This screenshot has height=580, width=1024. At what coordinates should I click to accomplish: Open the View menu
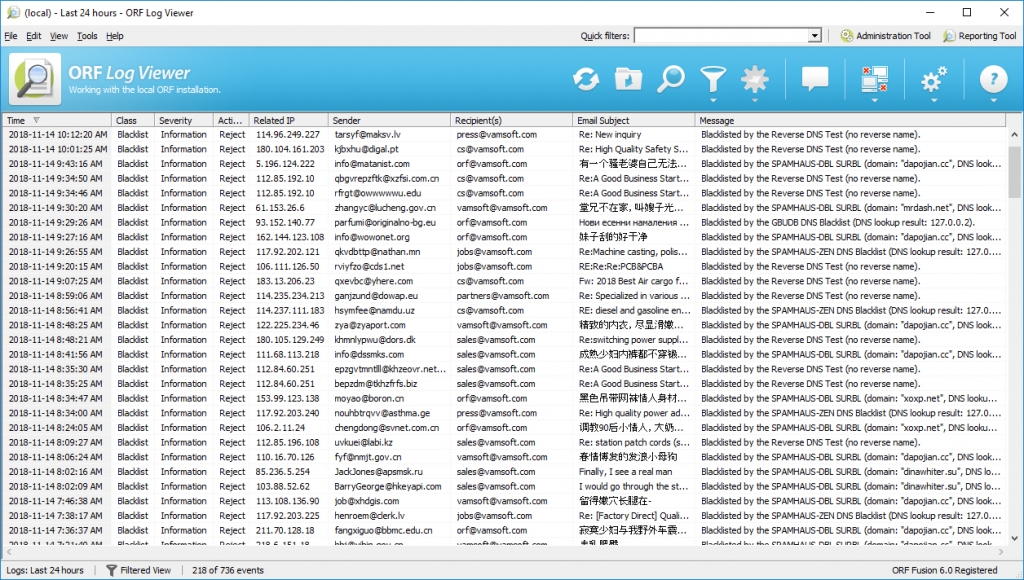(59, 36)
